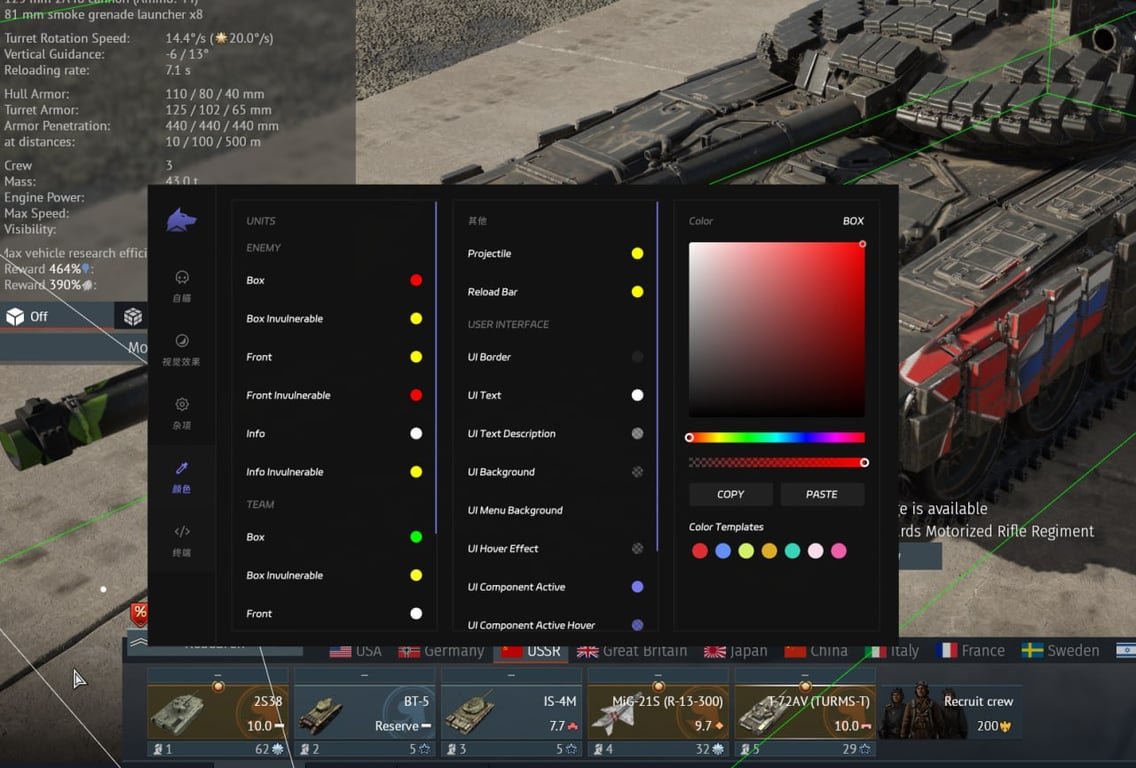Click the PASTE color button
1136x768 pixels.
point(822,494)
